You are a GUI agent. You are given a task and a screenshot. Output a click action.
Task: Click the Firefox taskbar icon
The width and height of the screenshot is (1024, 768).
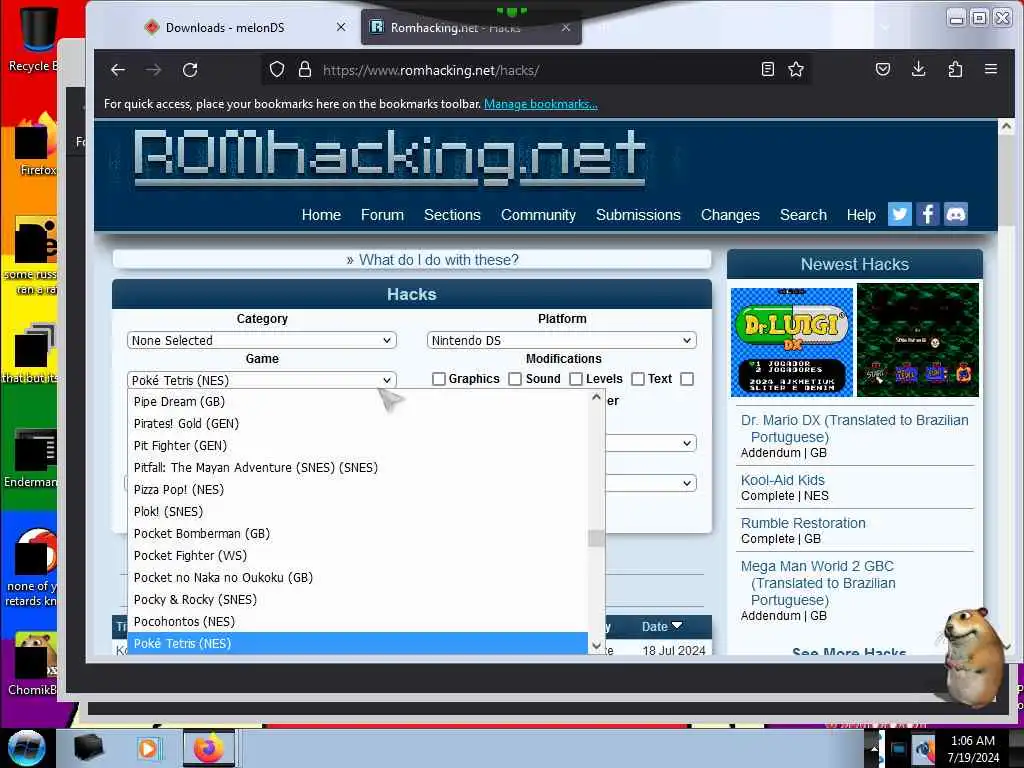[x=208, y=748]
